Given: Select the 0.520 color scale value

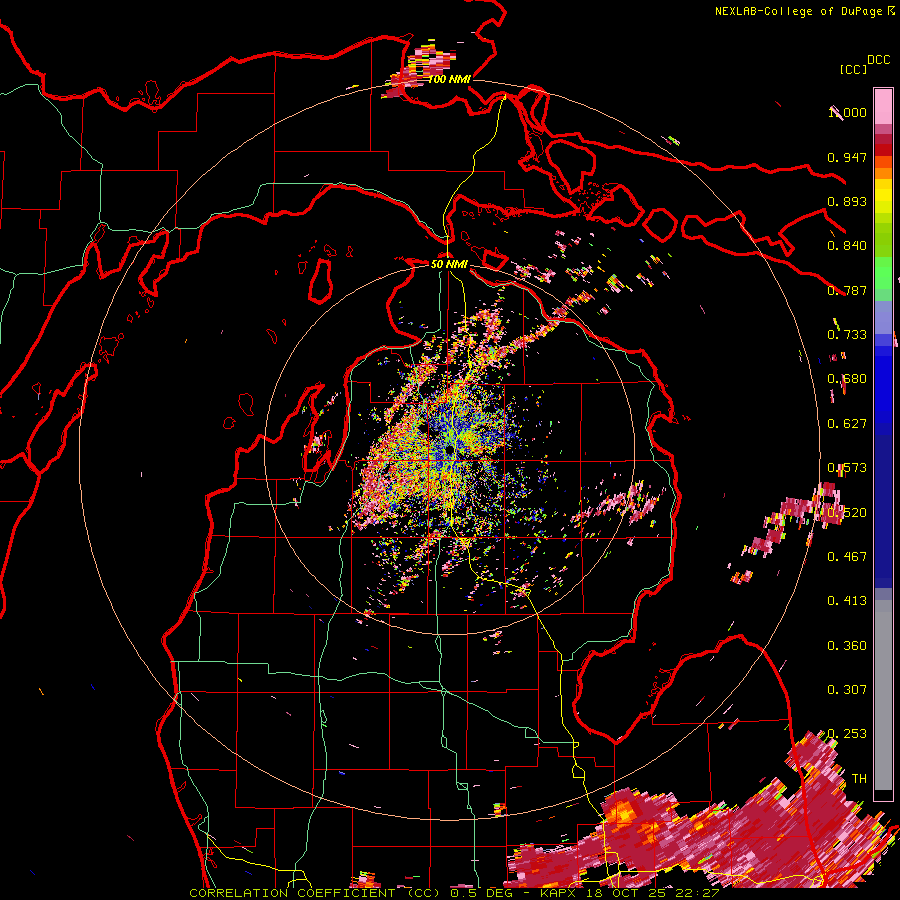Looking at the screenshot, I should point(847,513).
